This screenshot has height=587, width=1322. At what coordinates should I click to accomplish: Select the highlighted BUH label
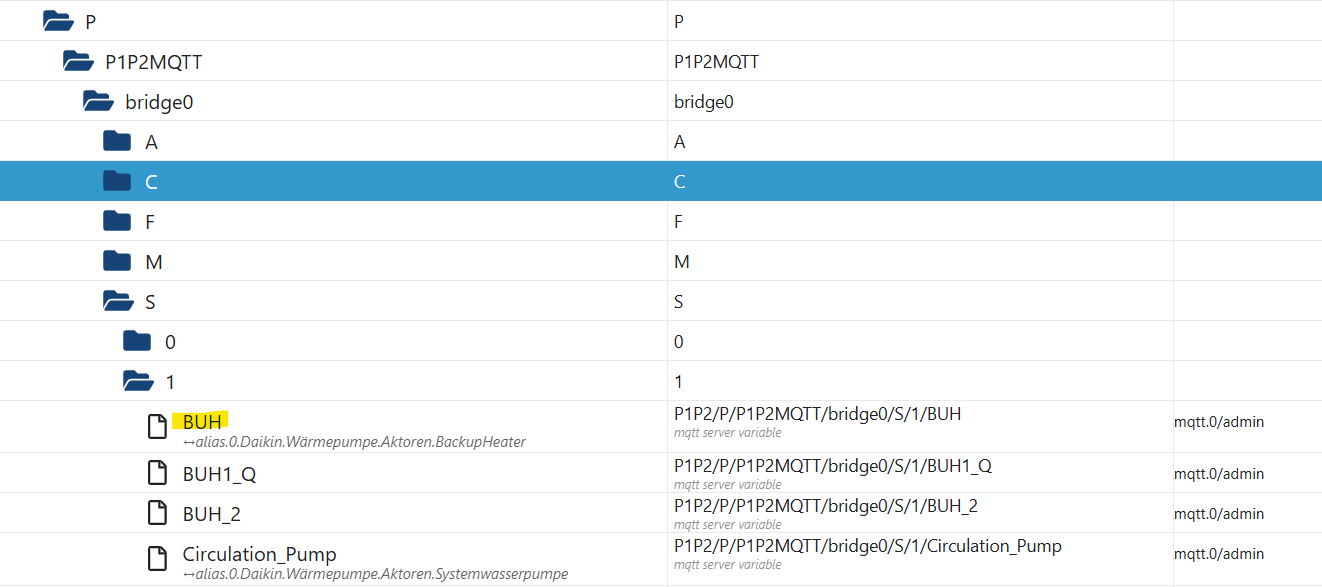[x=202, y=422]
